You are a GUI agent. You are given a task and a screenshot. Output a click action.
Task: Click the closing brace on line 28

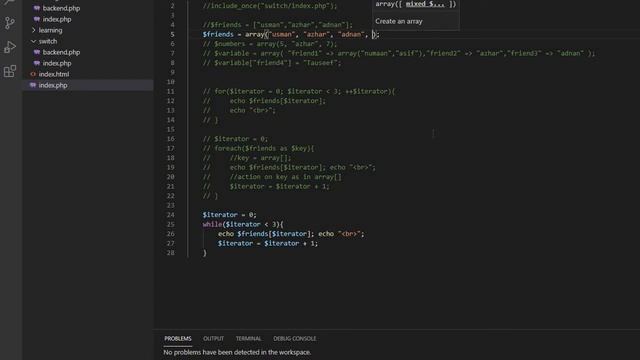(204, 253)
